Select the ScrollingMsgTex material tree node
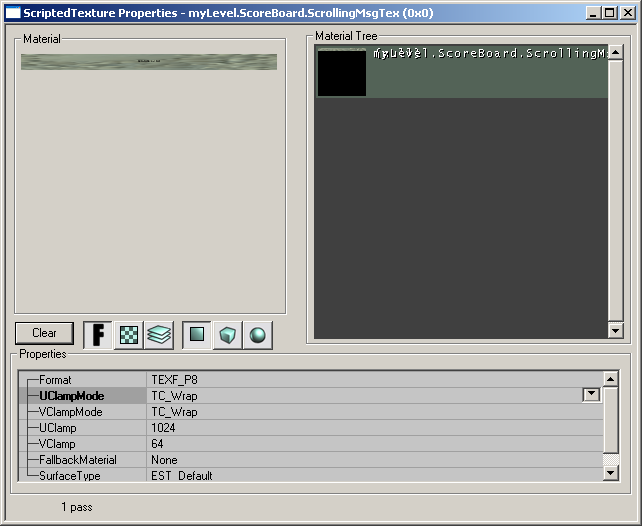 click(x=461, y=72)
